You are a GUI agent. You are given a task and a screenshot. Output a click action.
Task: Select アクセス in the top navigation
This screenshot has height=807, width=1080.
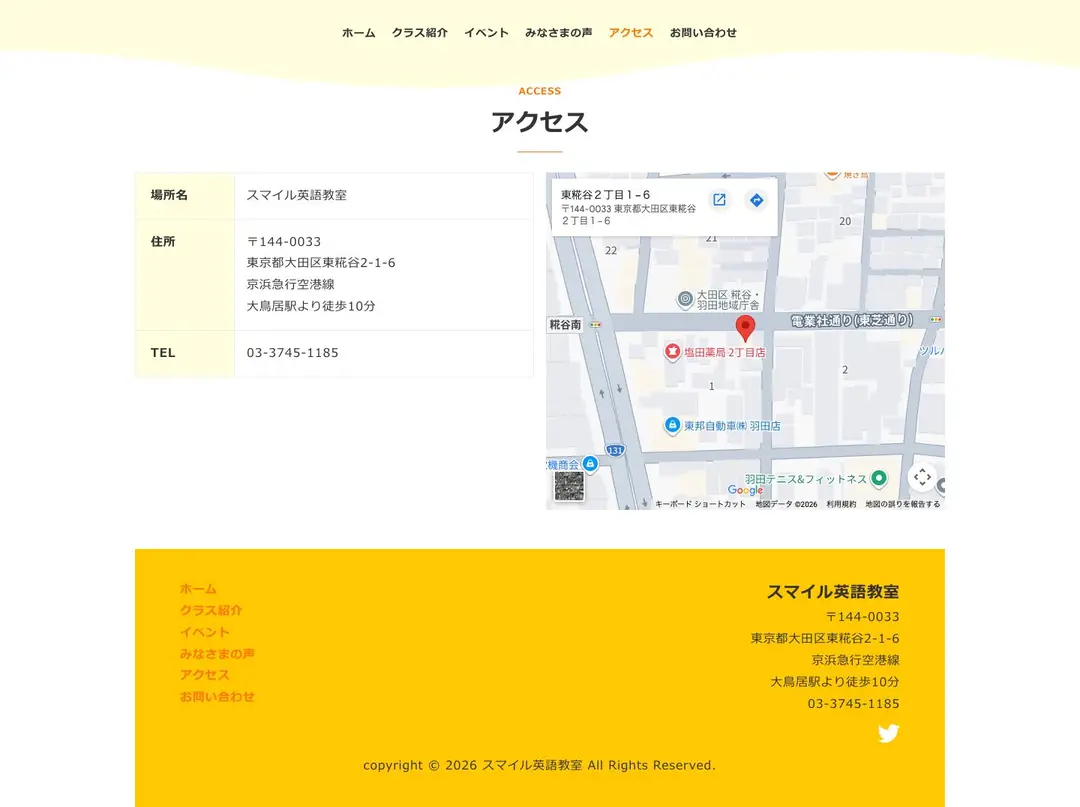[631, 32]
